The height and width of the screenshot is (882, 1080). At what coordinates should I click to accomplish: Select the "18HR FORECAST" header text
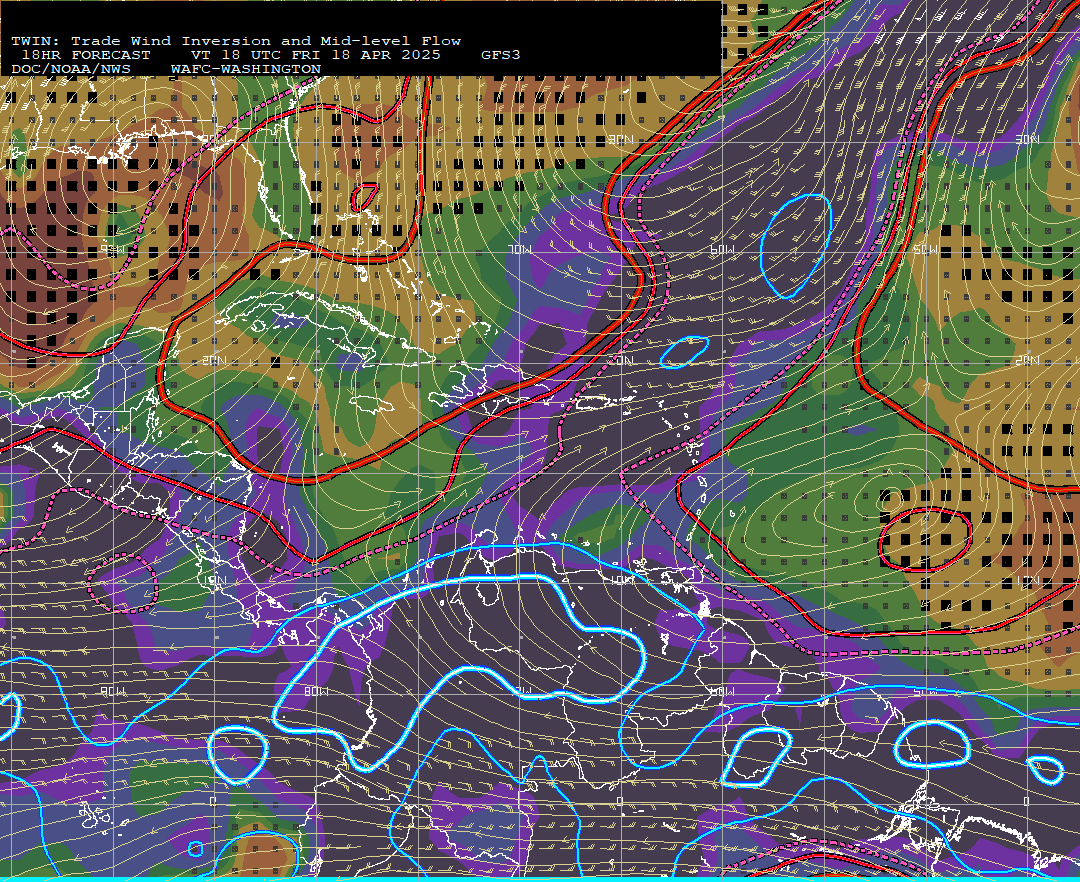click(85, 54)
